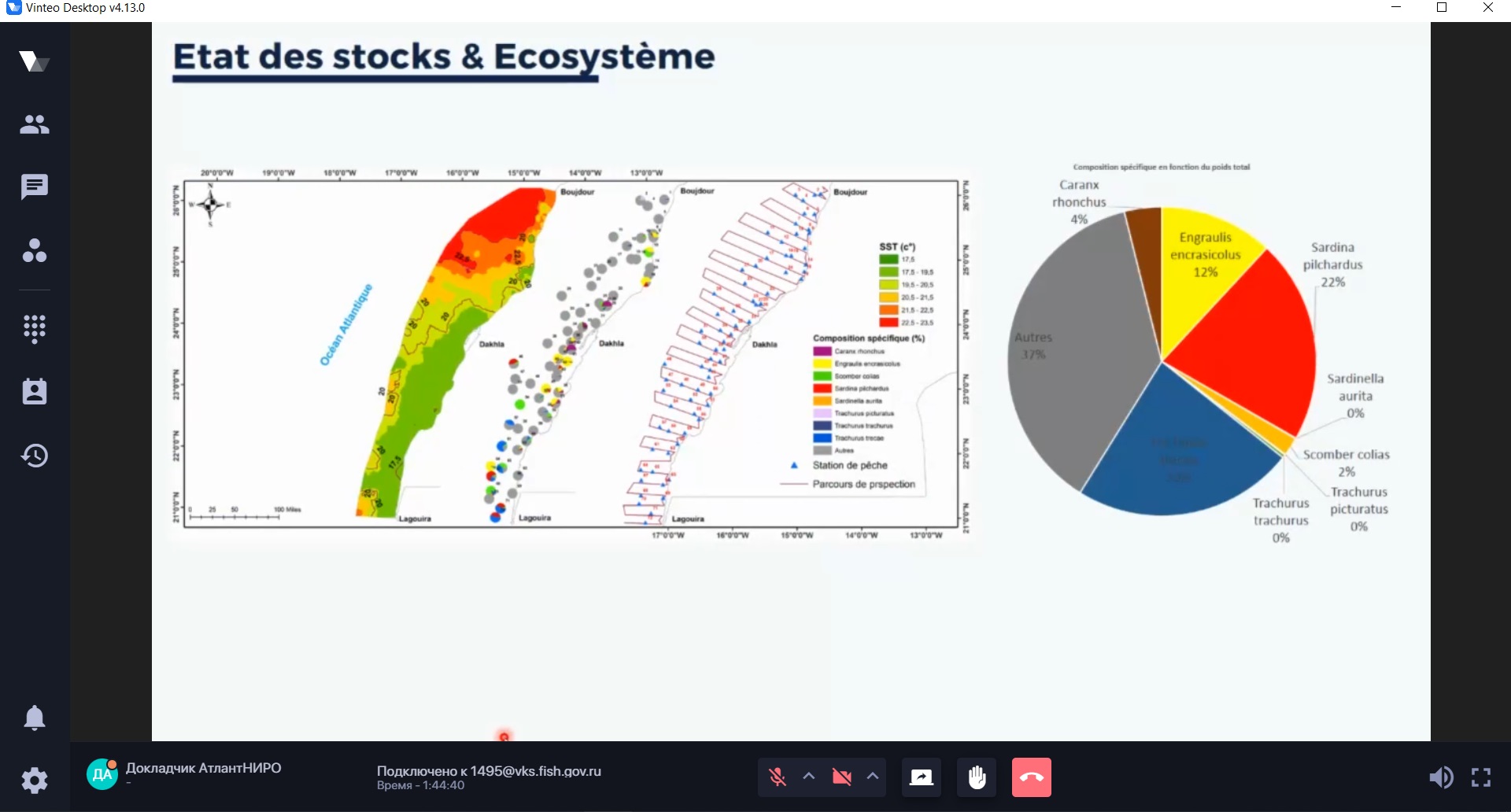This screenshot has height=812, width=1511.
Task: Toggle the disabled camera
Action: pos(842,777)
